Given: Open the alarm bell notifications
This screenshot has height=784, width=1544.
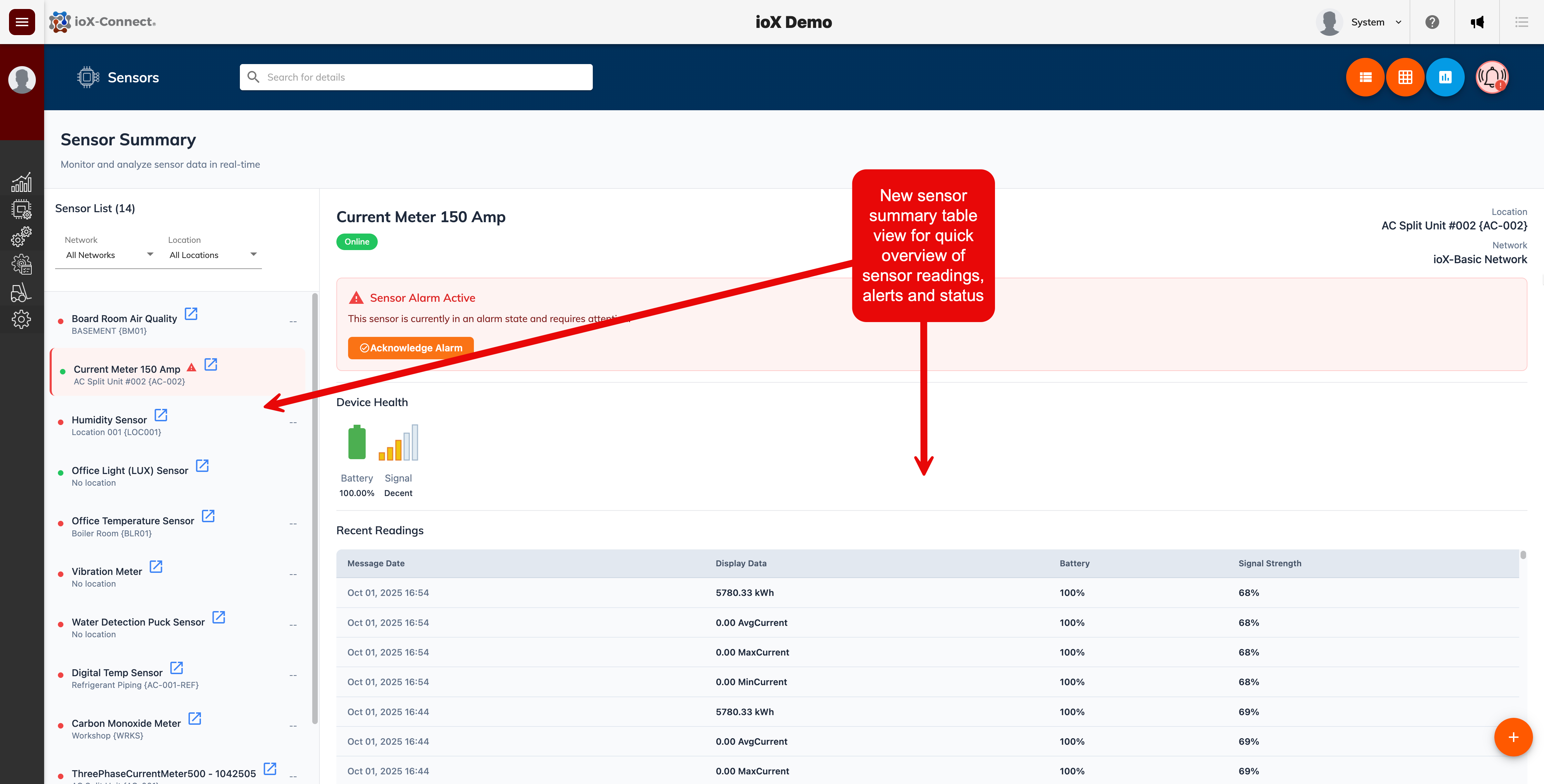Looking at the screenshot, I should click(x=1491, y=77).
